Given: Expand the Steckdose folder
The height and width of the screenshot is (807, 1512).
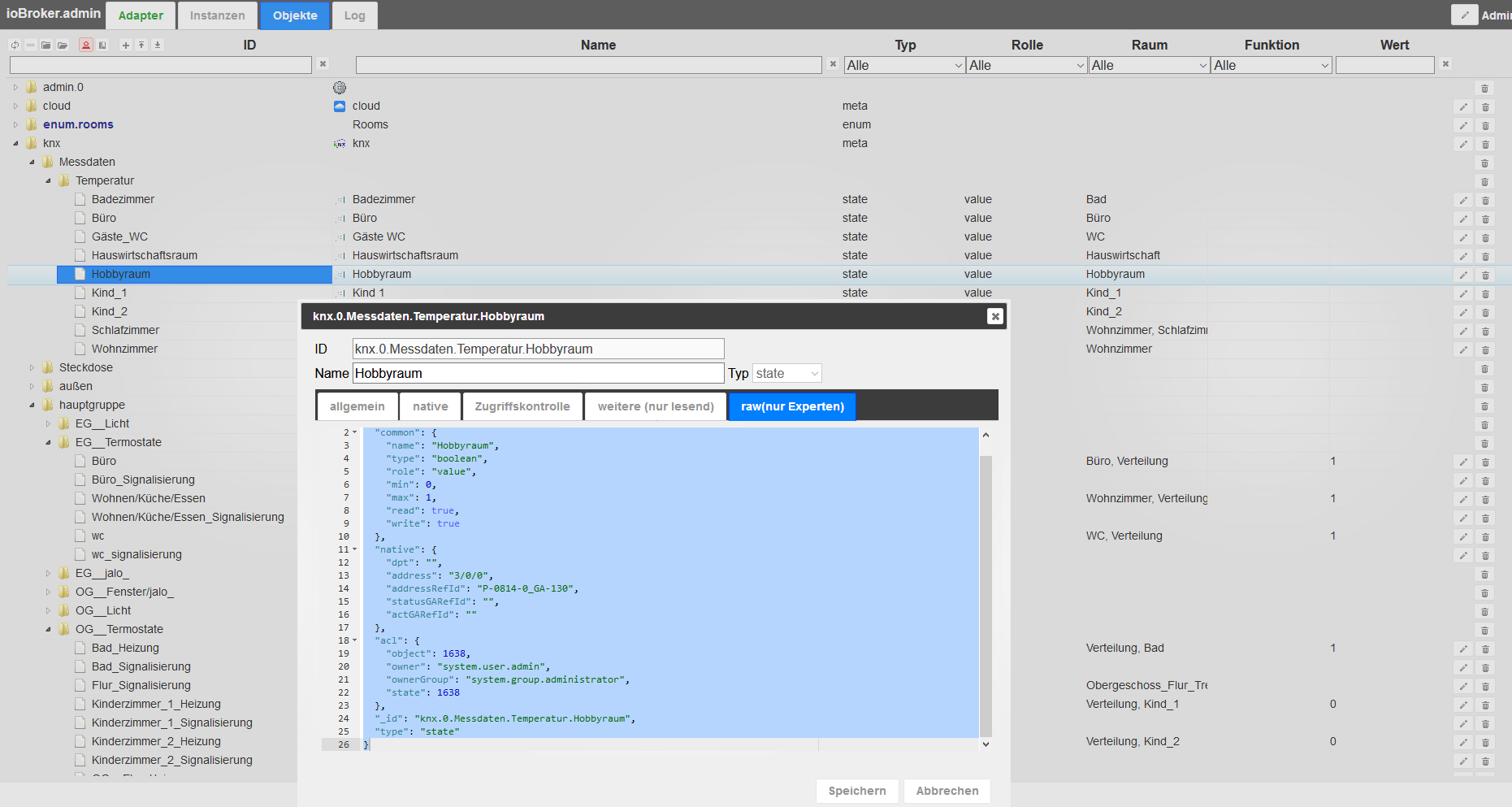Looking at the screenshot, I should pyautogui.click(x=32, y=367).
